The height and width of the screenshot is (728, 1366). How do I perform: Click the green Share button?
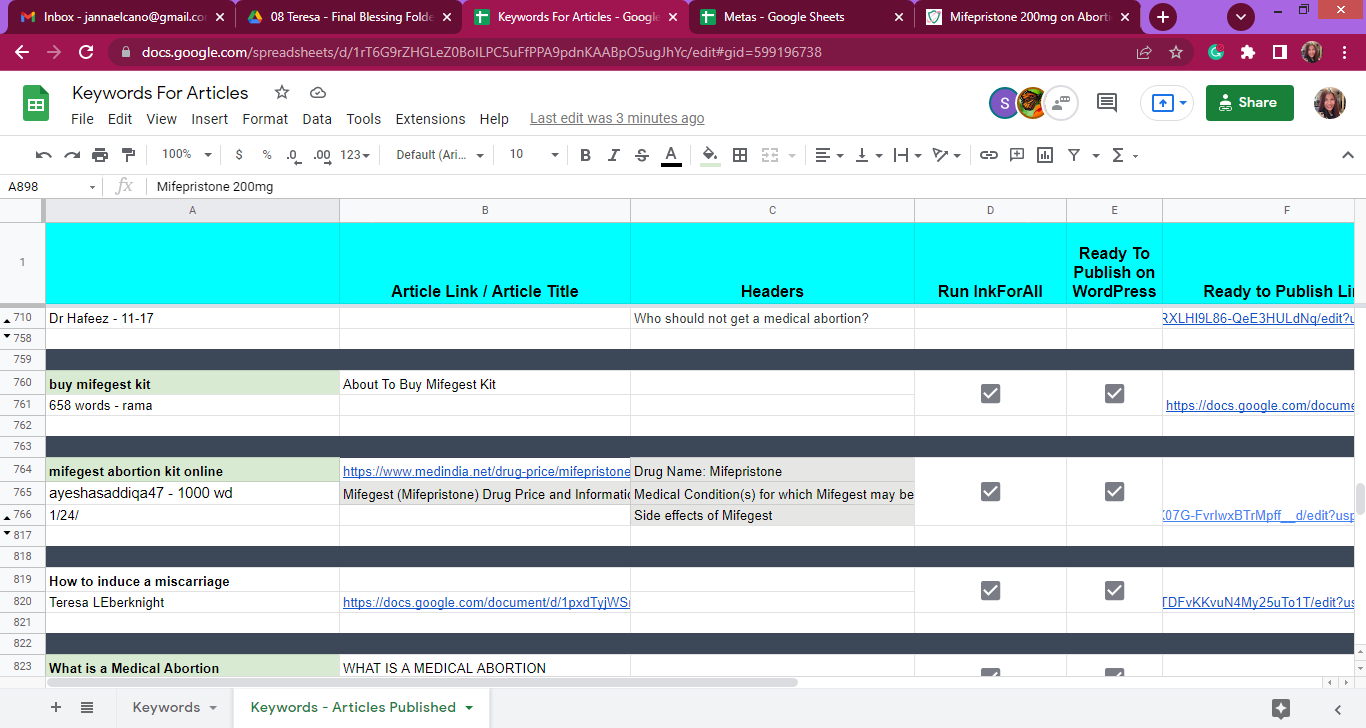1249,102
